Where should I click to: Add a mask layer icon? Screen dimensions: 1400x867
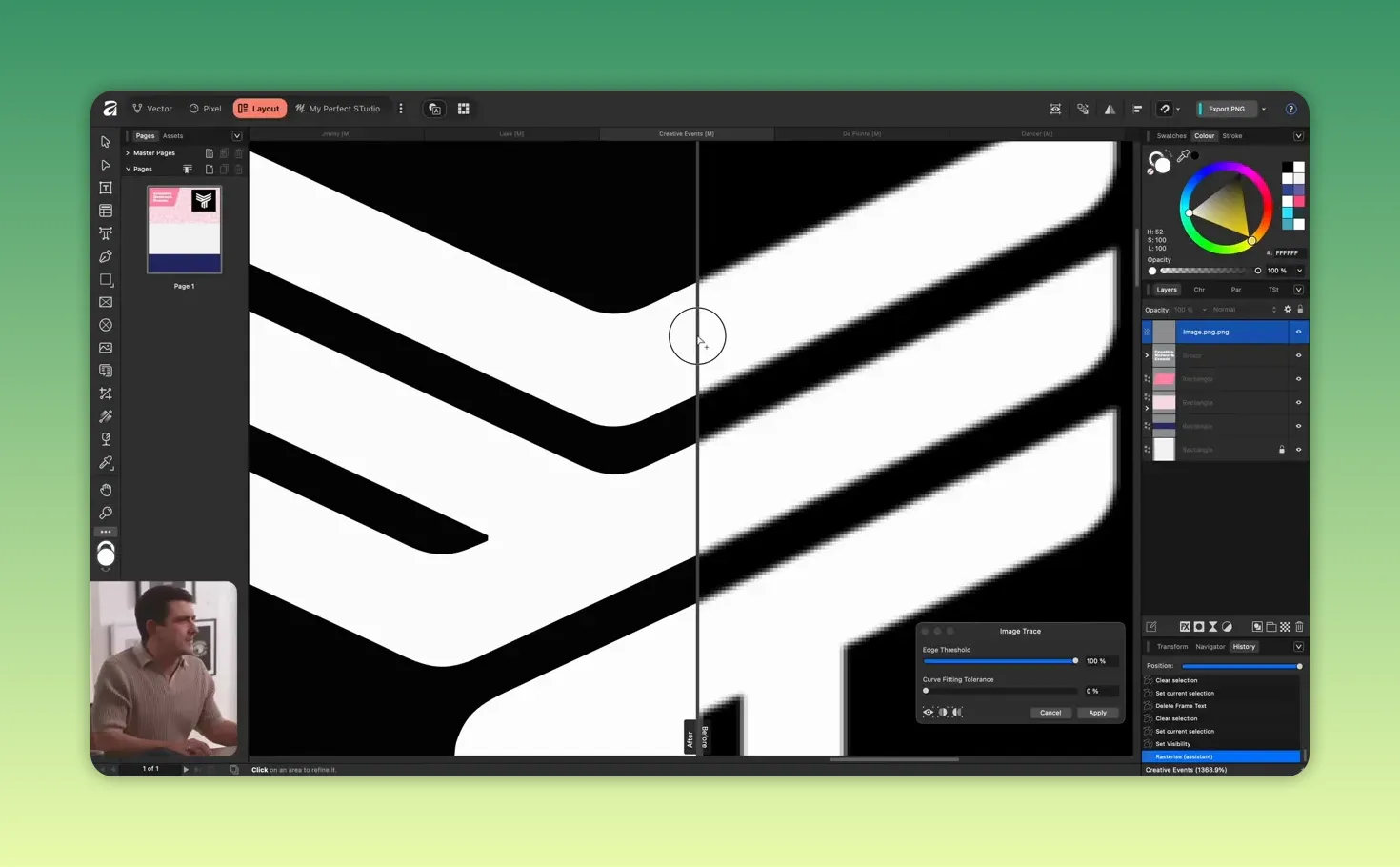click(x=1199, y=627)
